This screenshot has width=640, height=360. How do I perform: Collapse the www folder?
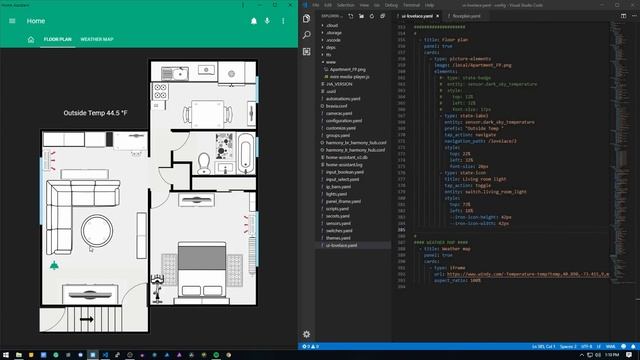point(330,62)
